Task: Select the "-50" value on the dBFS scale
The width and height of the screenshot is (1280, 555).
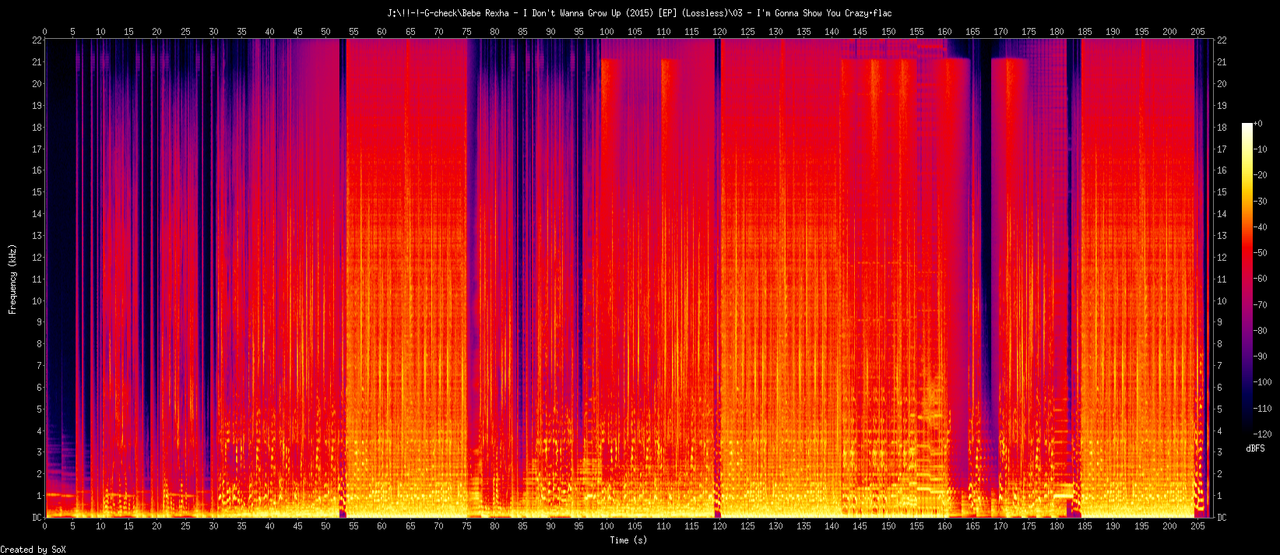Action: click(x=1263, y=253)
